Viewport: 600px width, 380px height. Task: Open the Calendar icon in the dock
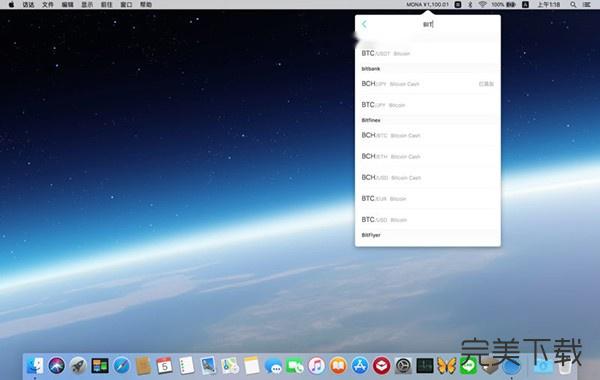pos(165,365)
